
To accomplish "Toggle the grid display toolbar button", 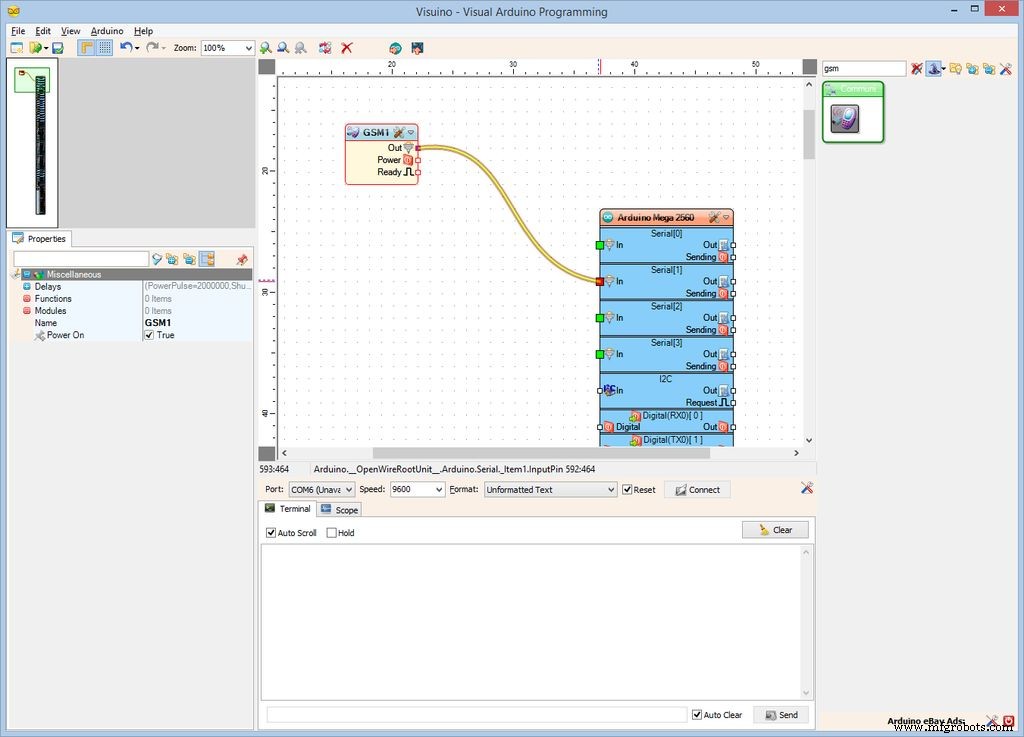I will coord(104,48).
